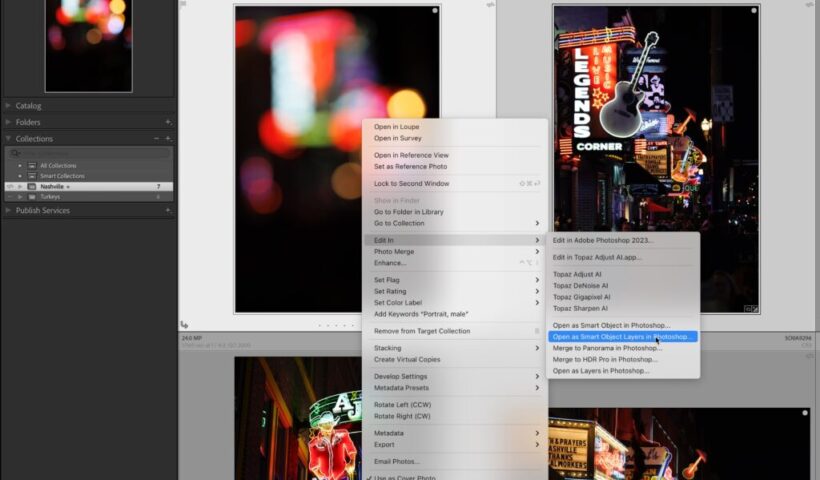Expand the Turkeys collection

click(20, 197)
